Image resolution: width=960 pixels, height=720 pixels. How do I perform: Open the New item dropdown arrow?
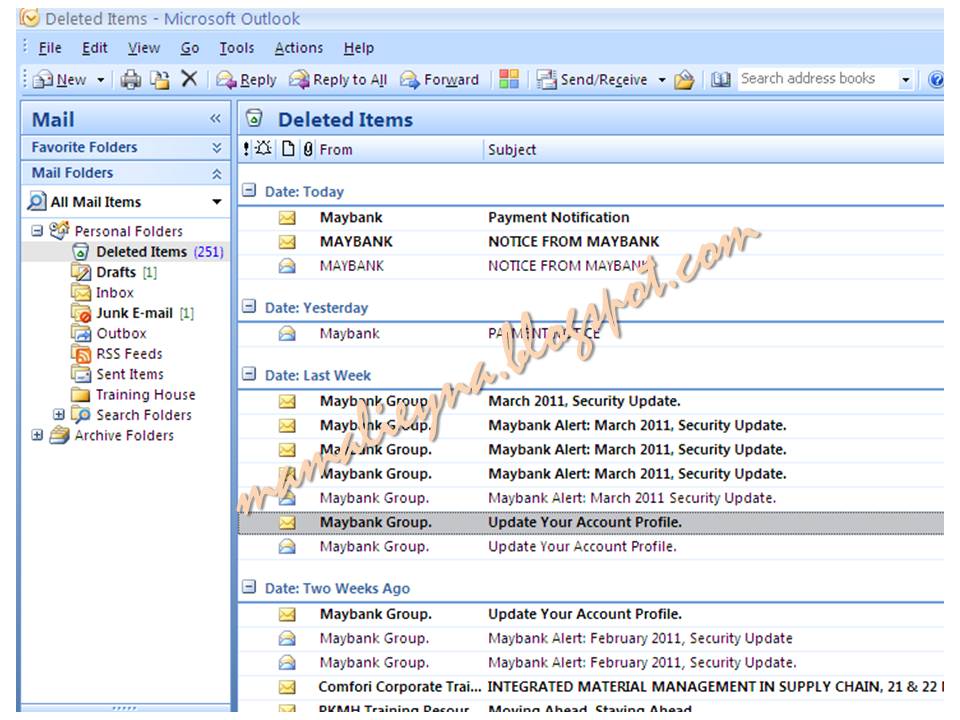pyautogui.click(x=100, y=80)
